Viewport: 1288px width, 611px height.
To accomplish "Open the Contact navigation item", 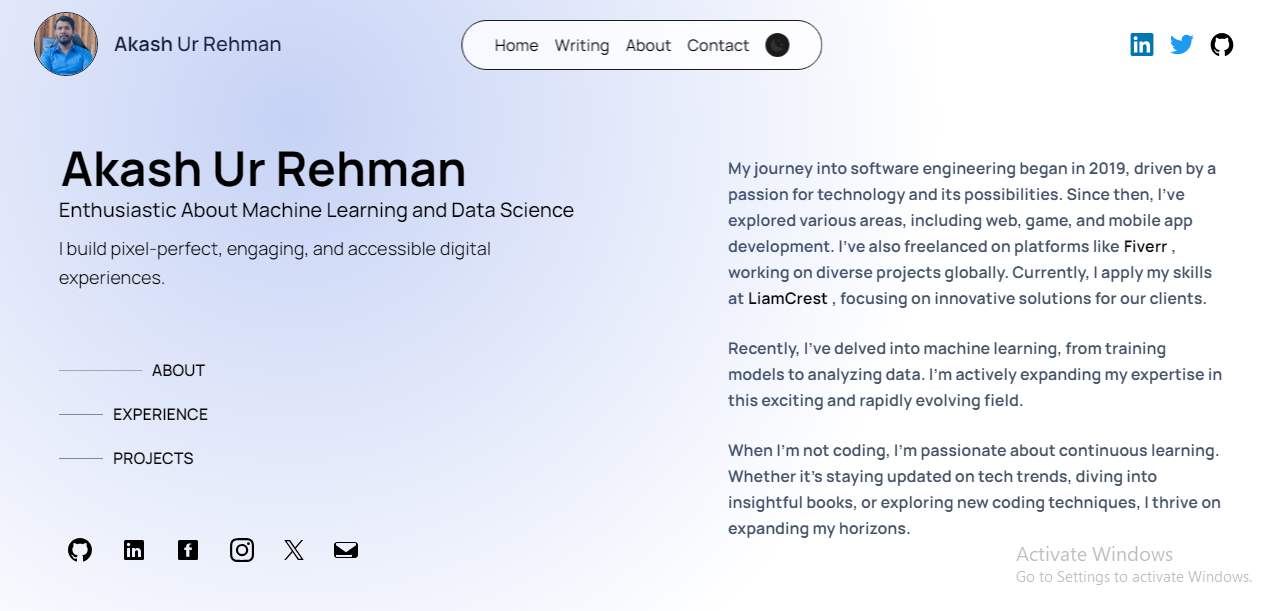I will (x=718, y=46).
